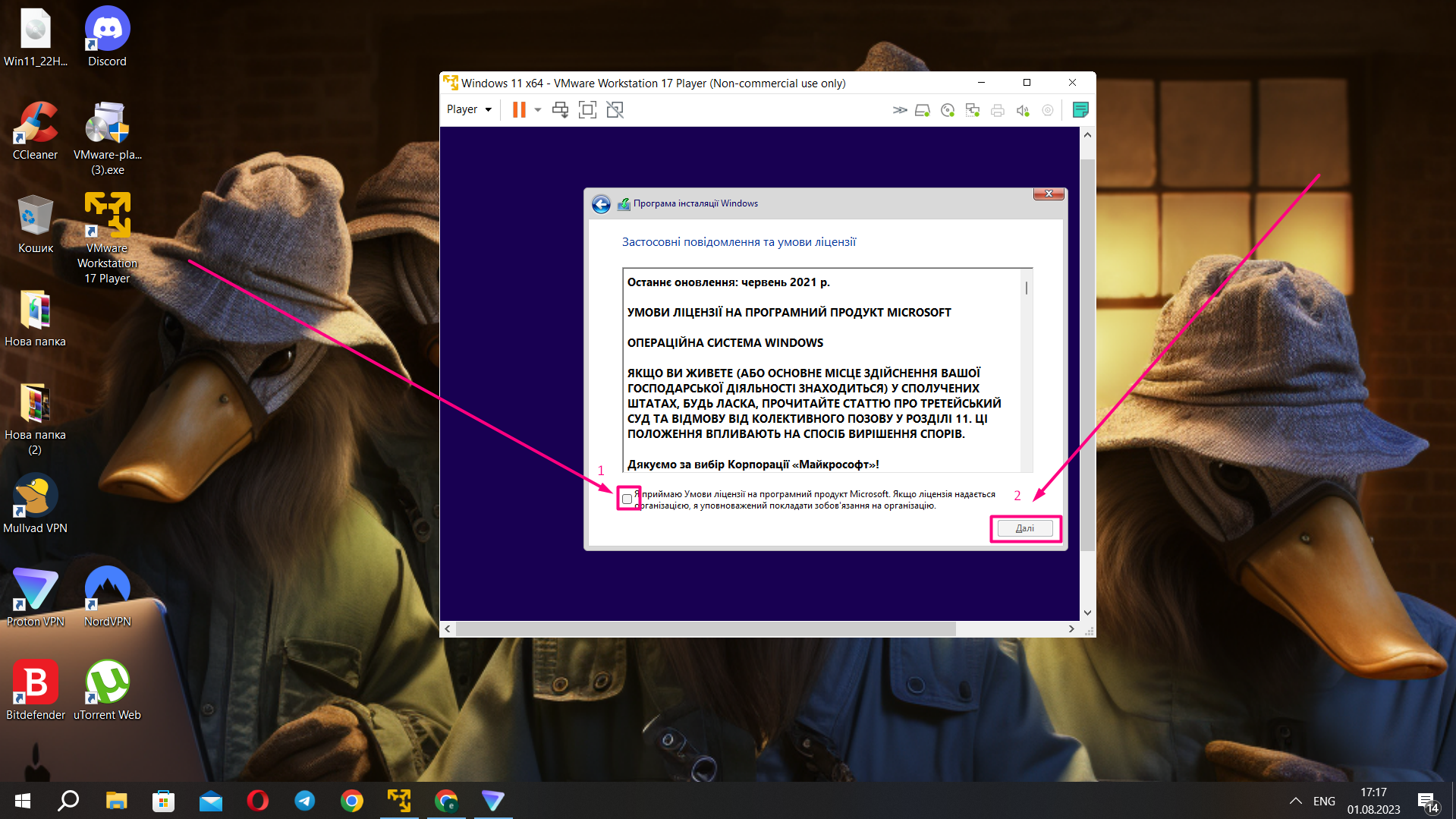The image size is (1456, 819).
Task: Open Telegram from taskbar
Action: 305,801
